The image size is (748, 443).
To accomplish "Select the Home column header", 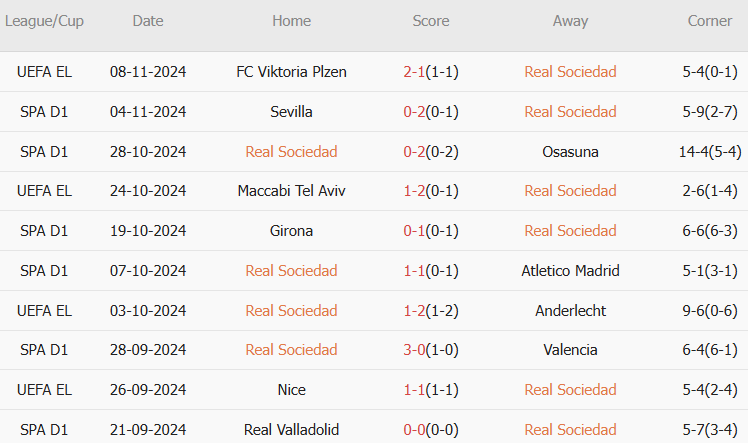I will tap(291, 21).
